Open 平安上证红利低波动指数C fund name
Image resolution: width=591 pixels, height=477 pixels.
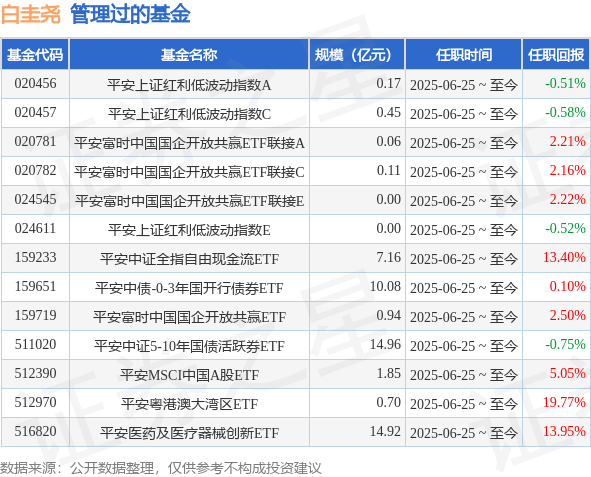coord(189,114)
